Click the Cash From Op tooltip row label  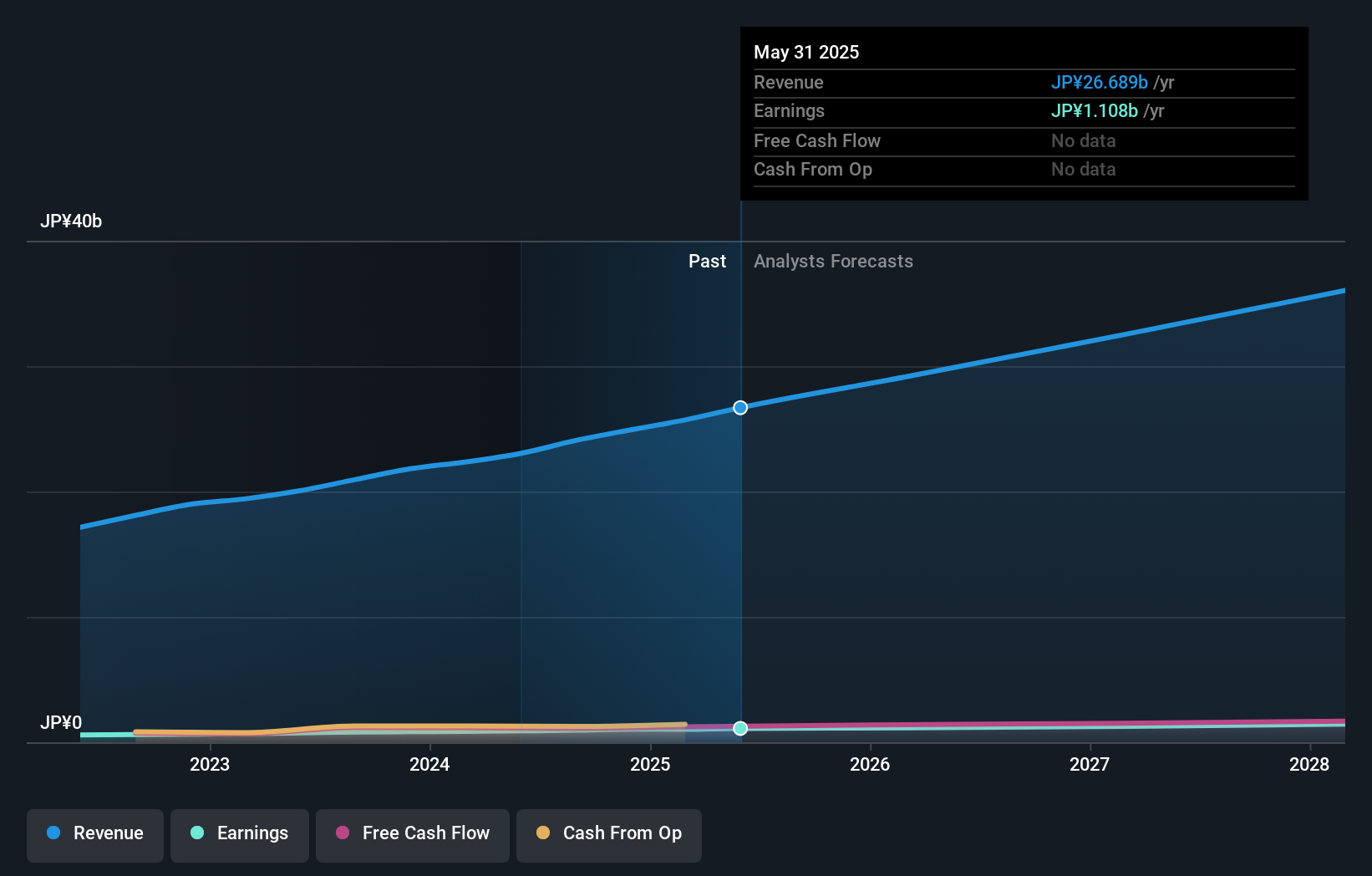point(813,169)
